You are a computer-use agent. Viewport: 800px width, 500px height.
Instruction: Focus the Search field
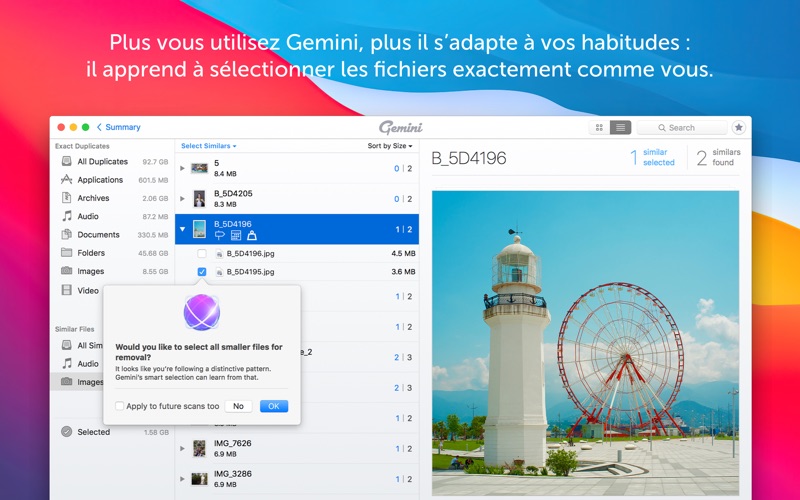682,128
